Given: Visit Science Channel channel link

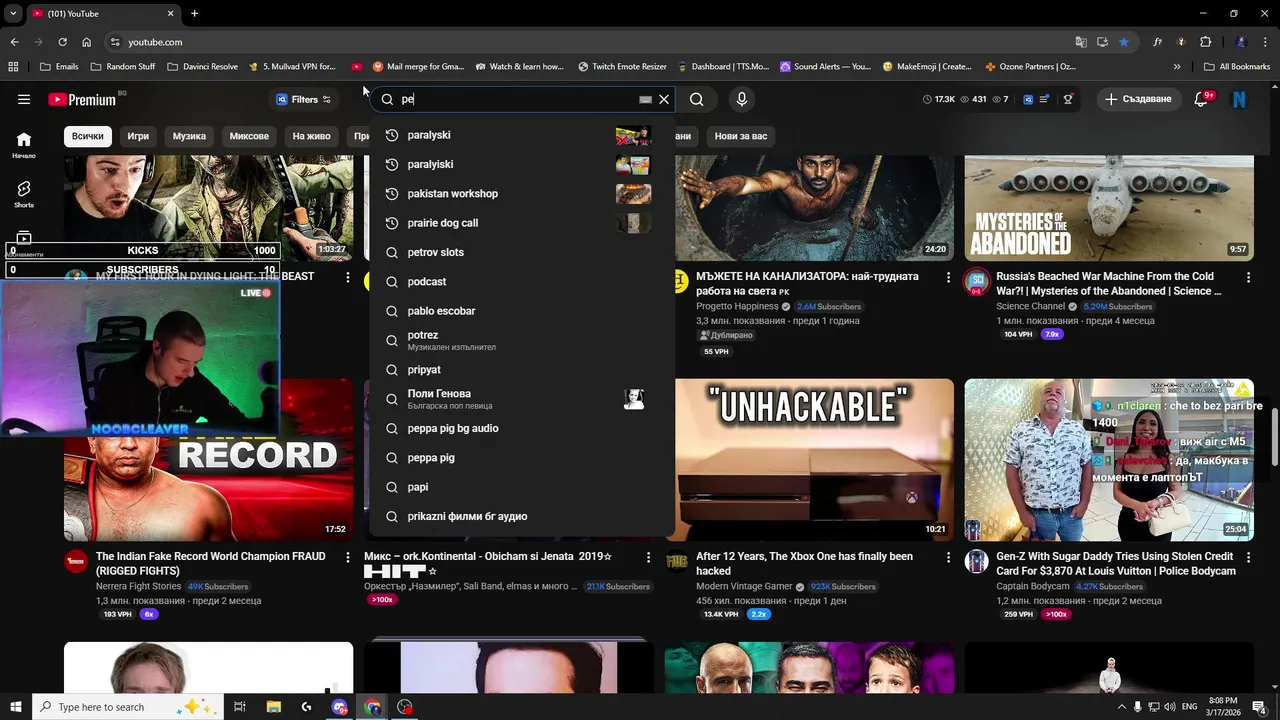Looking at the screenshot, I should (x=1030, y=306).
